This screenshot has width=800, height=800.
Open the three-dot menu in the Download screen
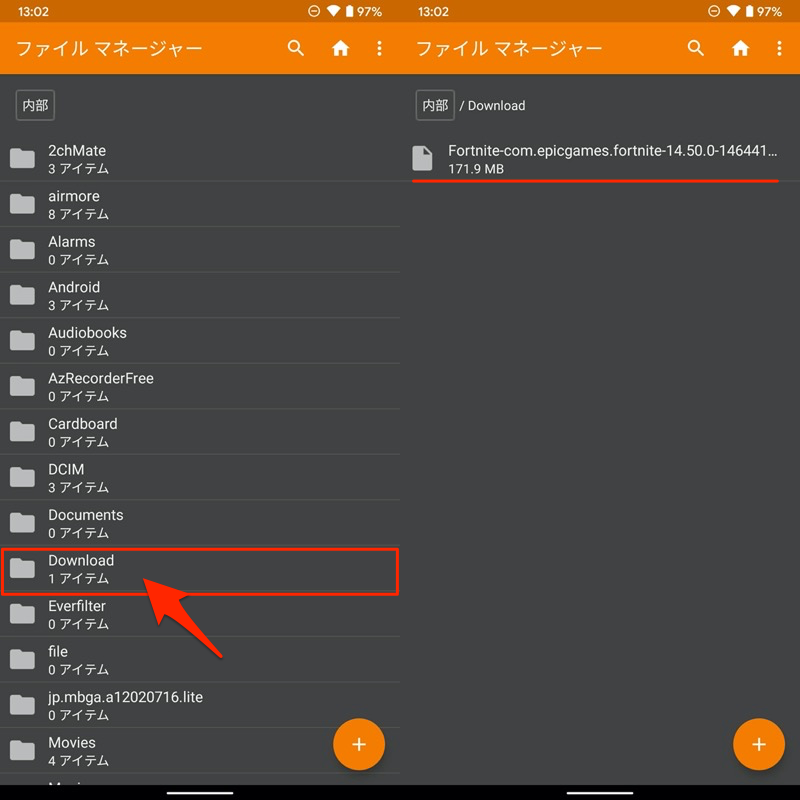point(779,48)
